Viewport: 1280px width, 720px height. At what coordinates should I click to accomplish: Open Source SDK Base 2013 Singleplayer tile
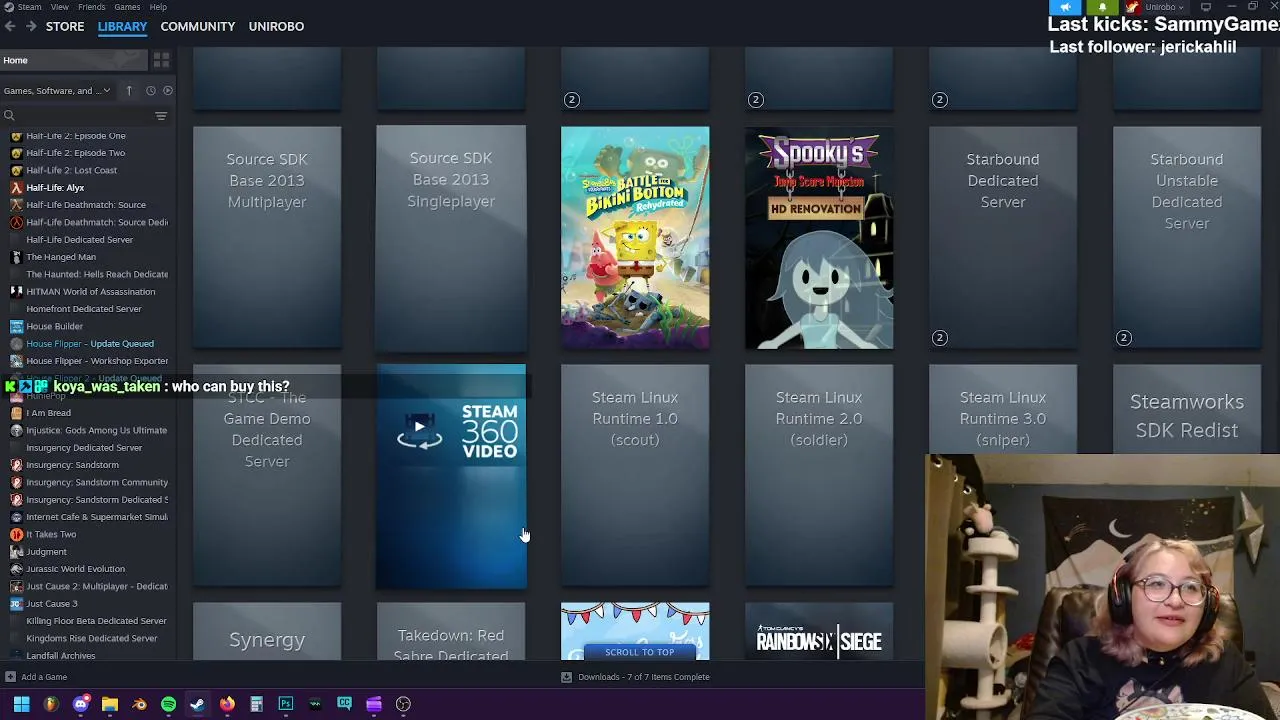click(451, 238)
